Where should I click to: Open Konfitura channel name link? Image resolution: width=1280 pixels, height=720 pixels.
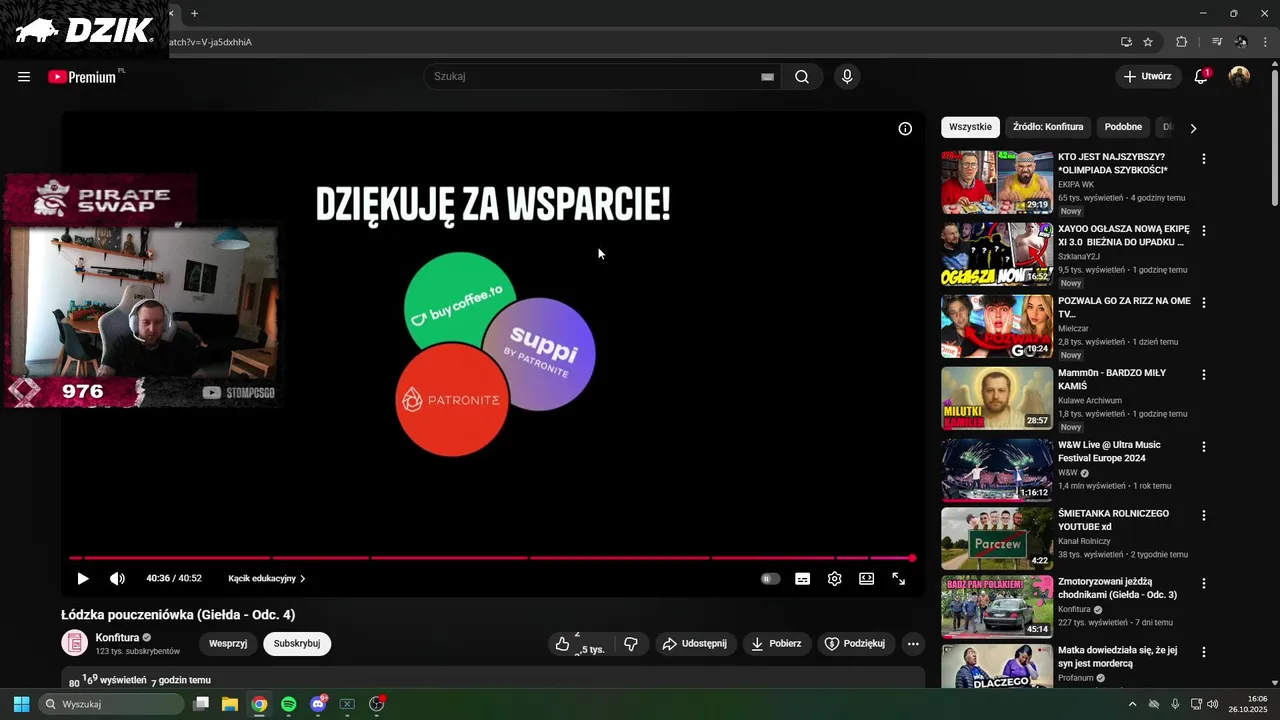click(117, 637)
